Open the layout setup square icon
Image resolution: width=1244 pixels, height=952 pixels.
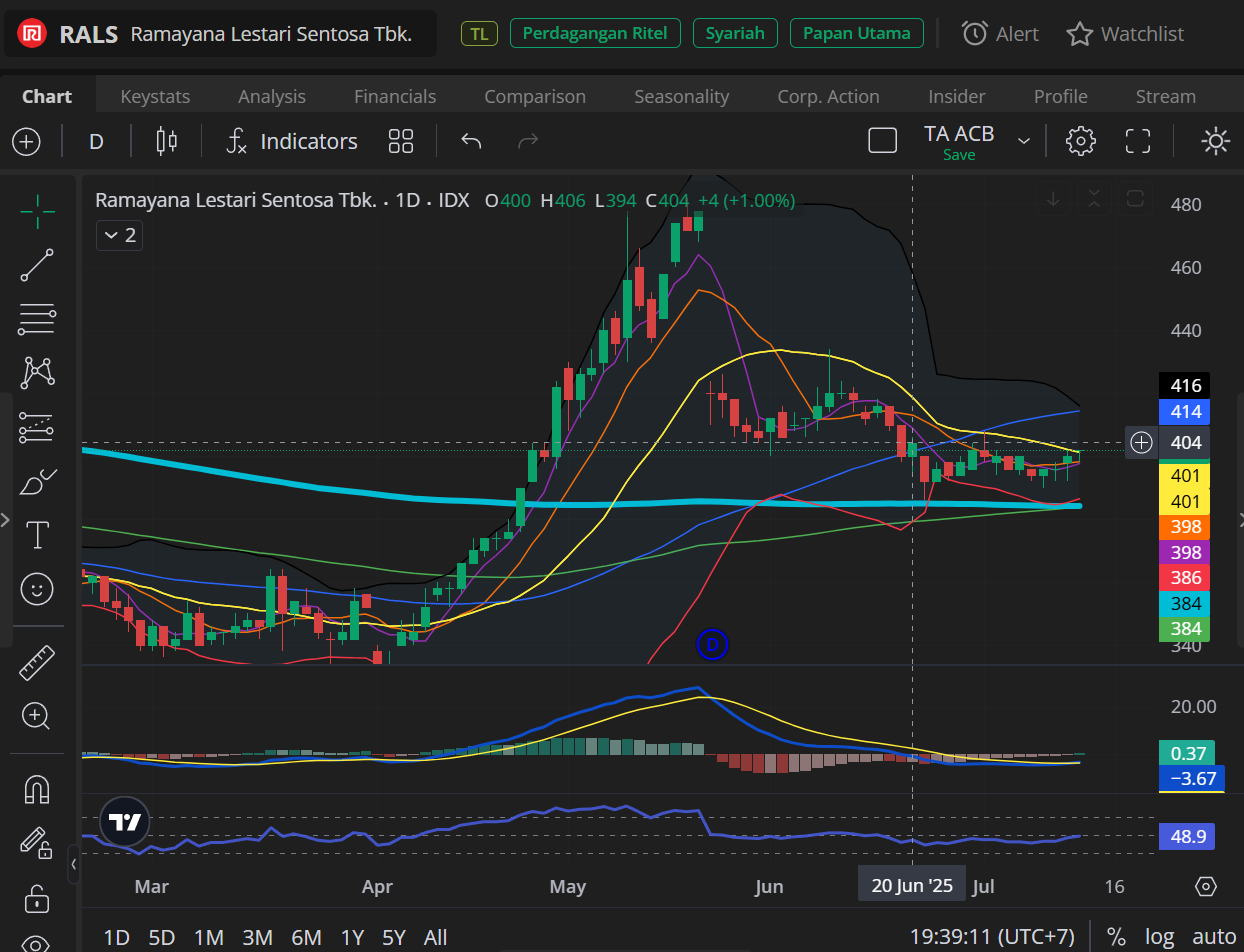tap(883, 141)
